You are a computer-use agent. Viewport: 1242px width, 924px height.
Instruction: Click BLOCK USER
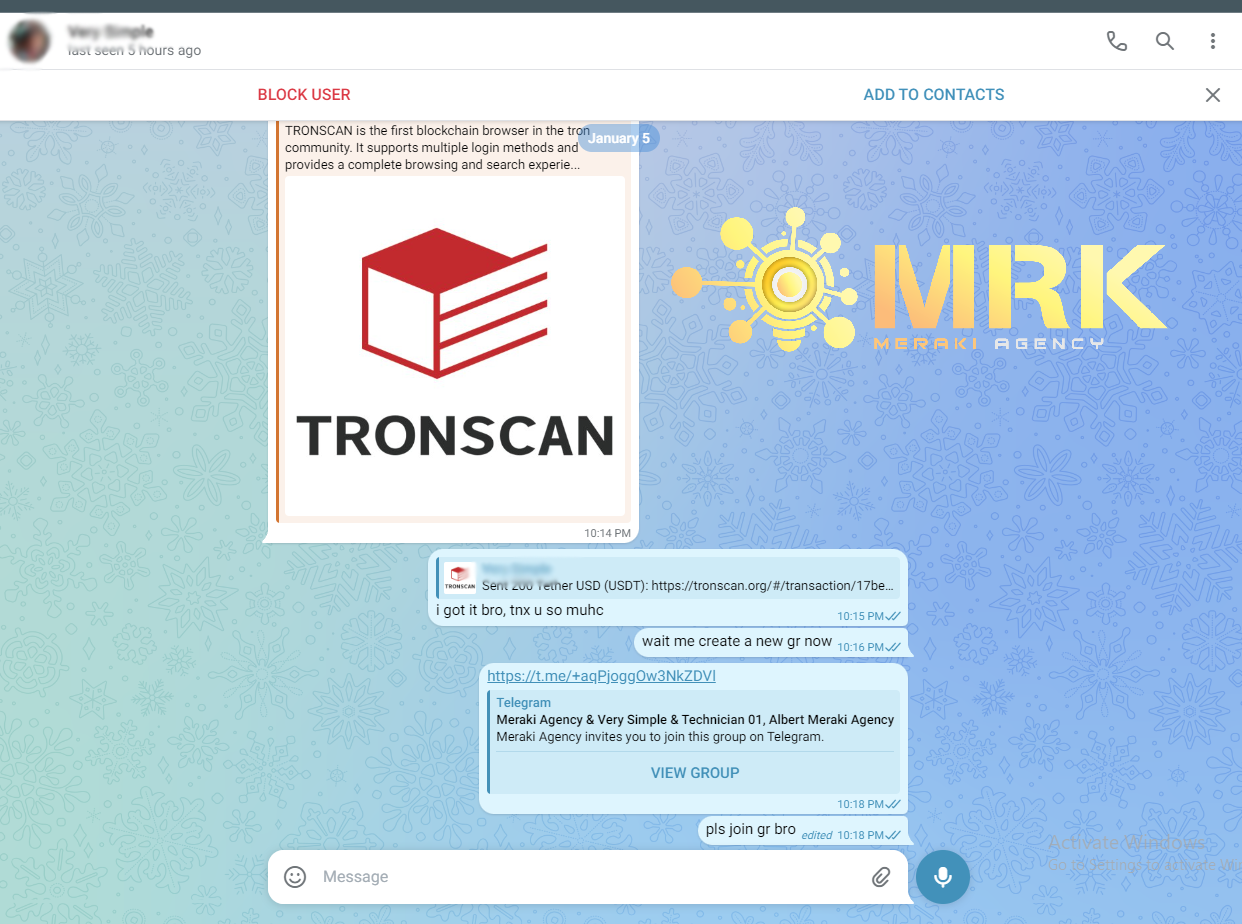click(304, 95)
